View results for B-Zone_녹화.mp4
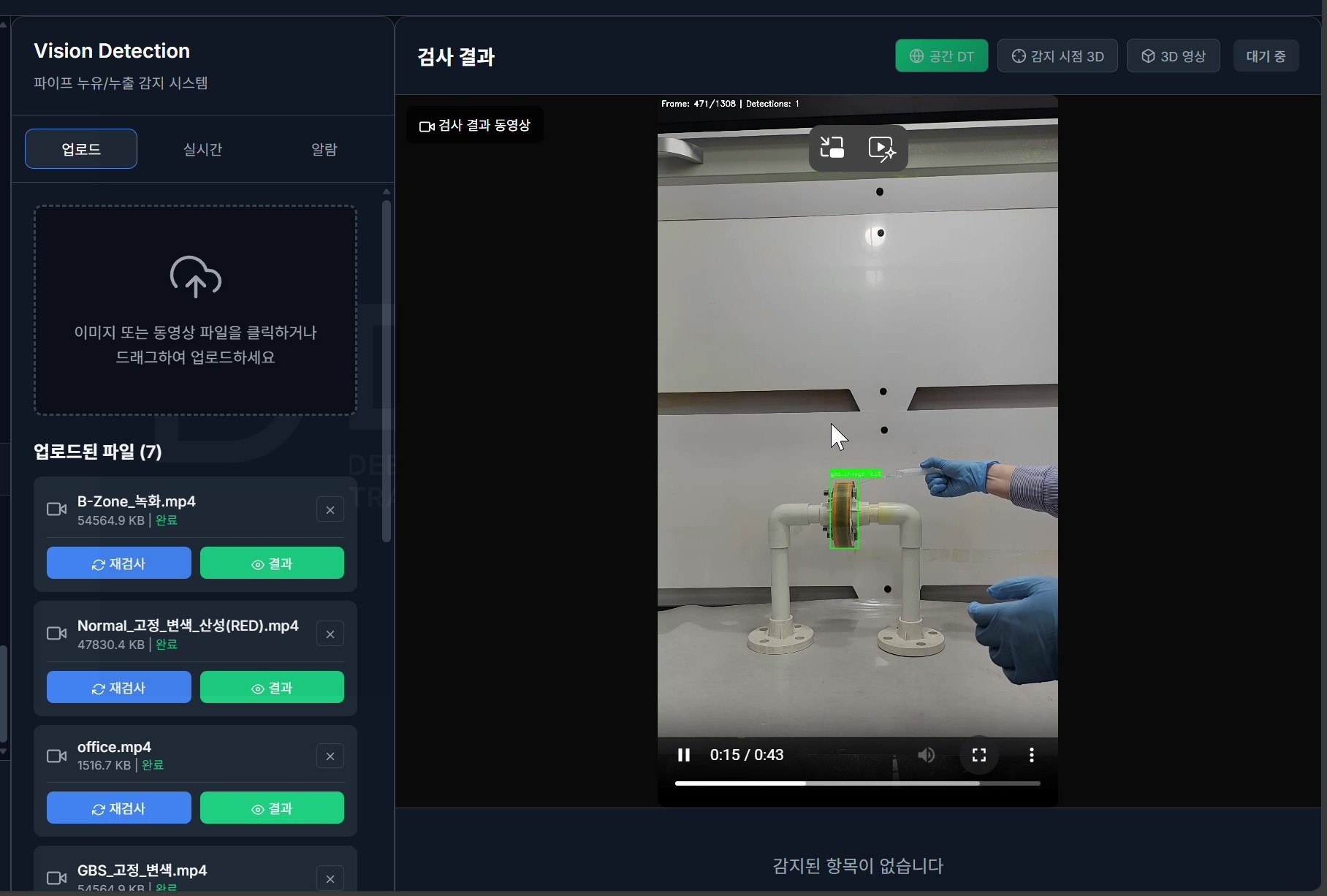This screenshot has height=896, width=1327. pos(272,563)
